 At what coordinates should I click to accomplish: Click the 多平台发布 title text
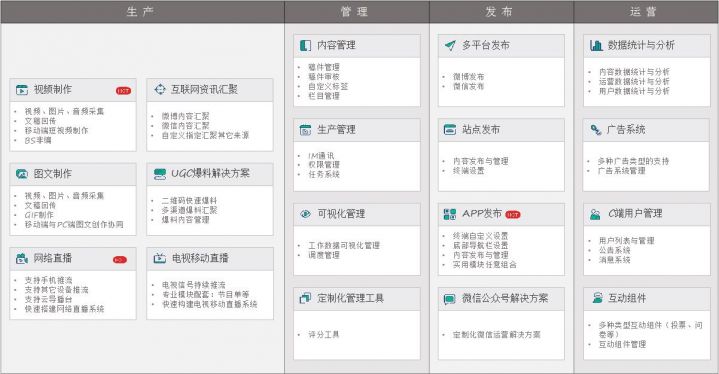point(486,45)
